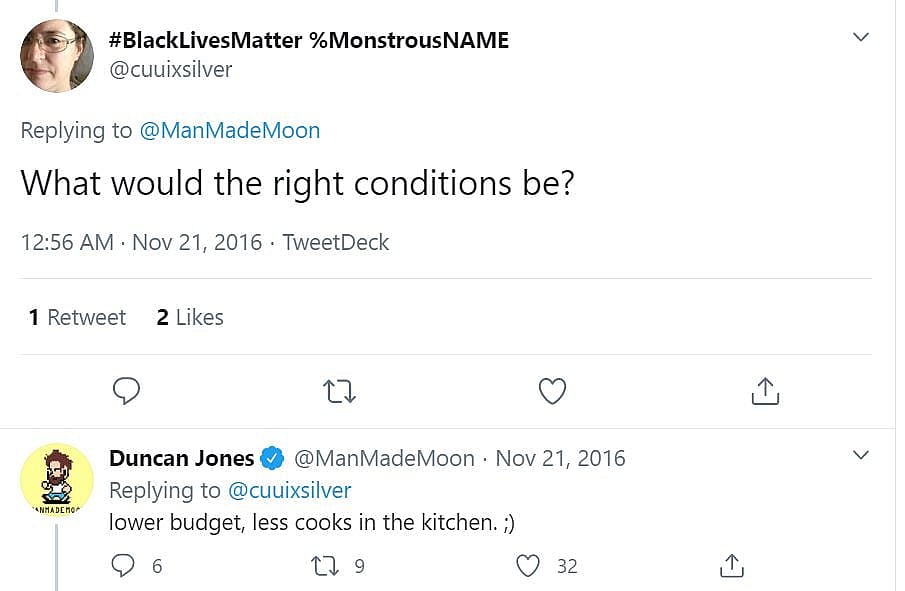Open cuuixsilver profile picture
905x591 pixels.
click(57, 55)
